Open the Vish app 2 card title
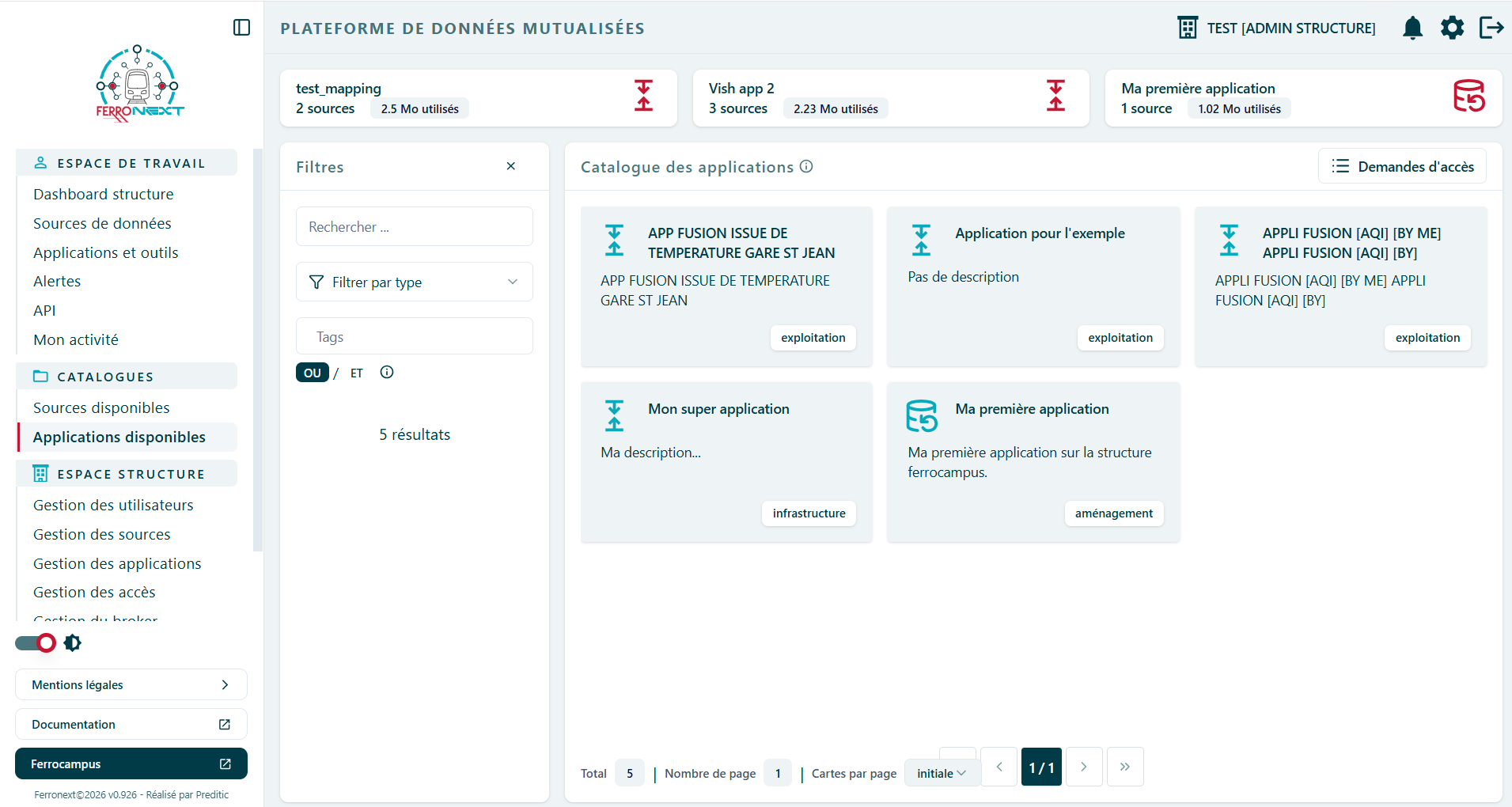 point(741,88)
